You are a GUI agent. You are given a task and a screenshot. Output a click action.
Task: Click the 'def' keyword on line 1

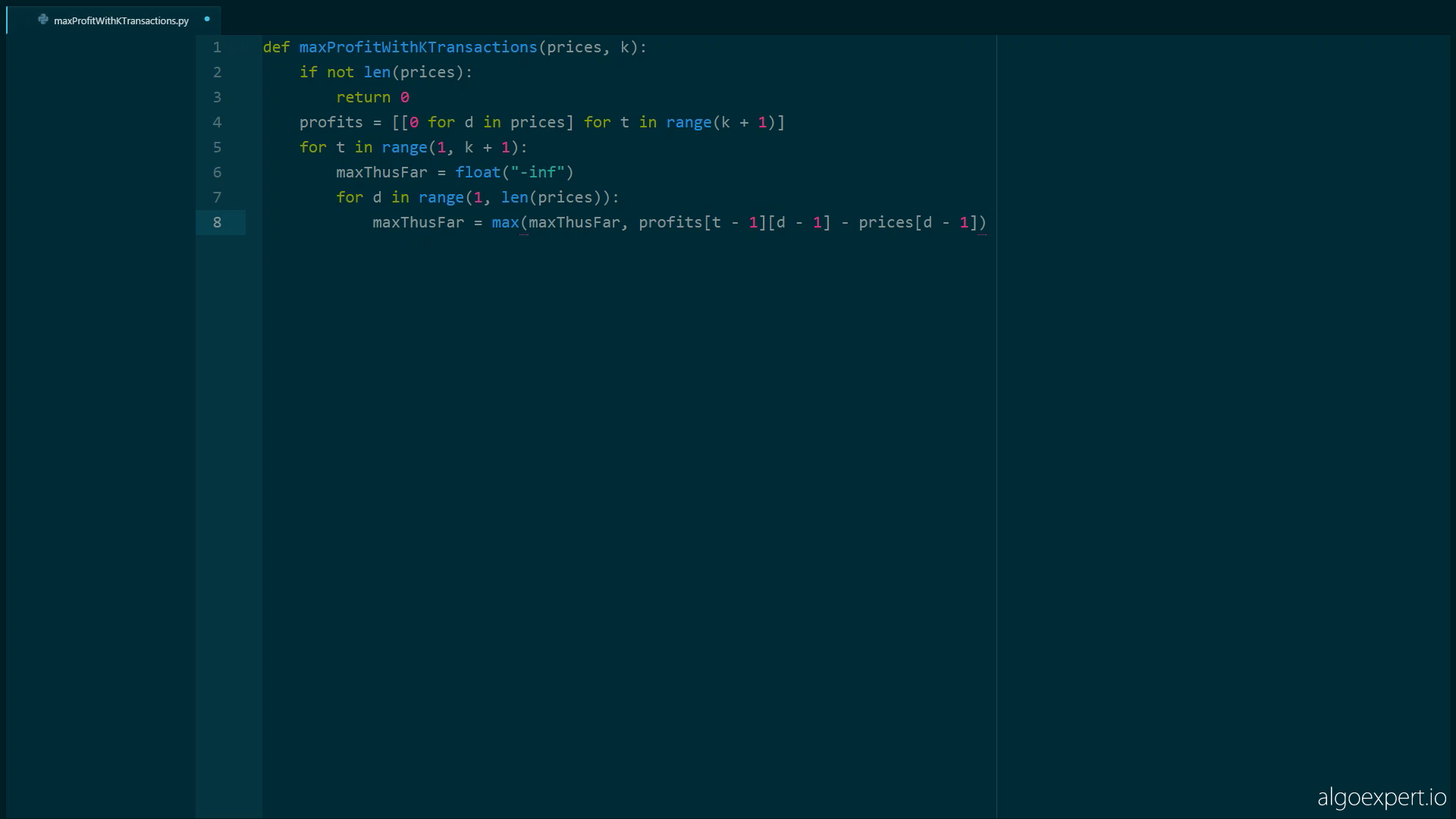pyautogui.click(x=276, y=47)
